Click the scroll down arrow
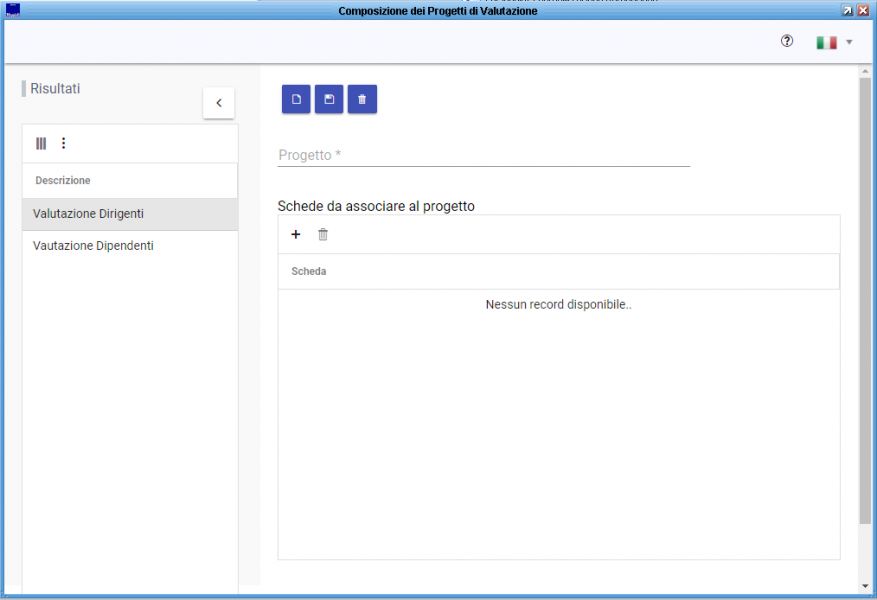877x600 pixels. point(865,586)
